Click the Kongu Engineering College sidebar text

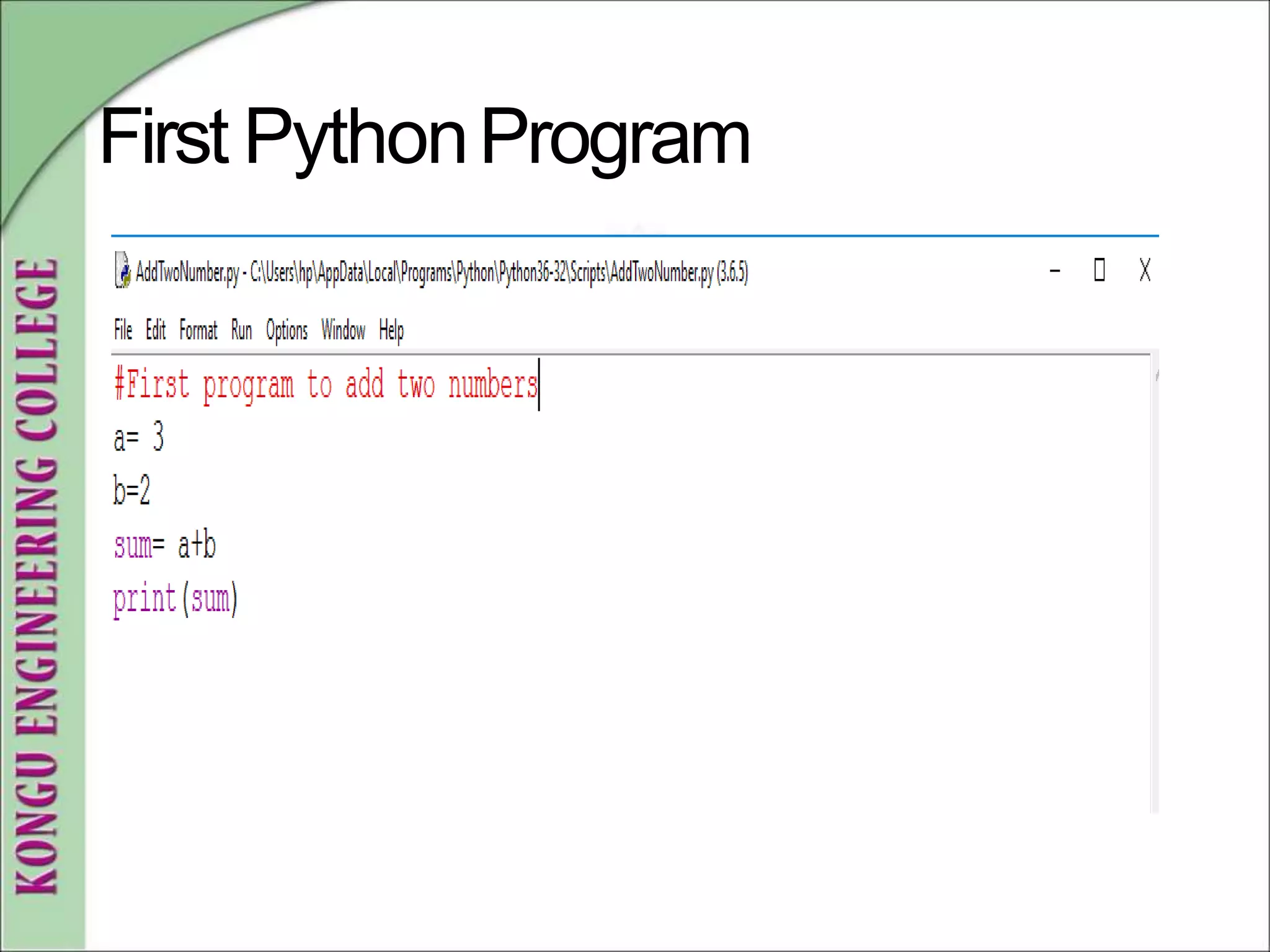[x=37, y=576]
